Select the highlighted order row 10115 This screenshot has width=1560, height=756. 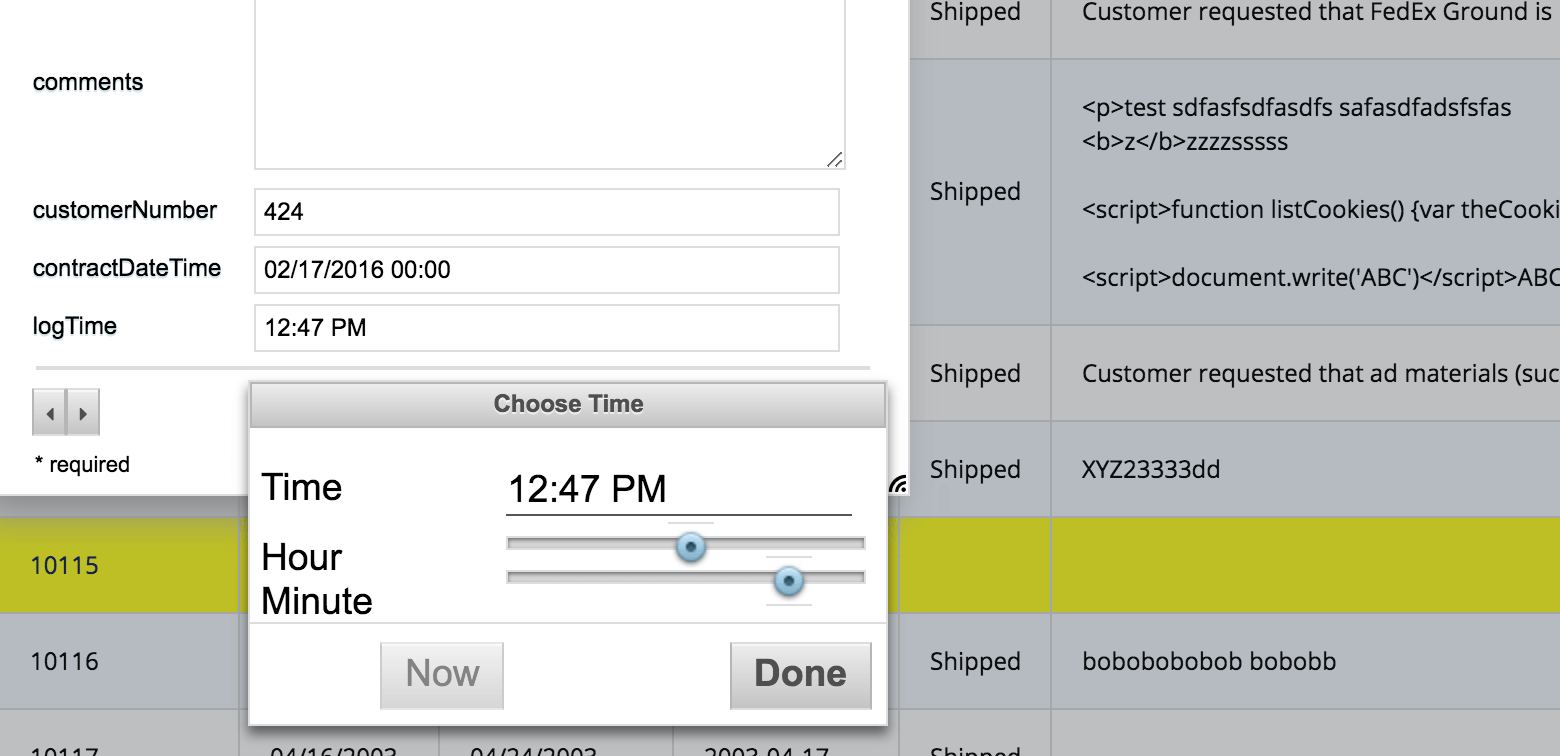point(780,565)
